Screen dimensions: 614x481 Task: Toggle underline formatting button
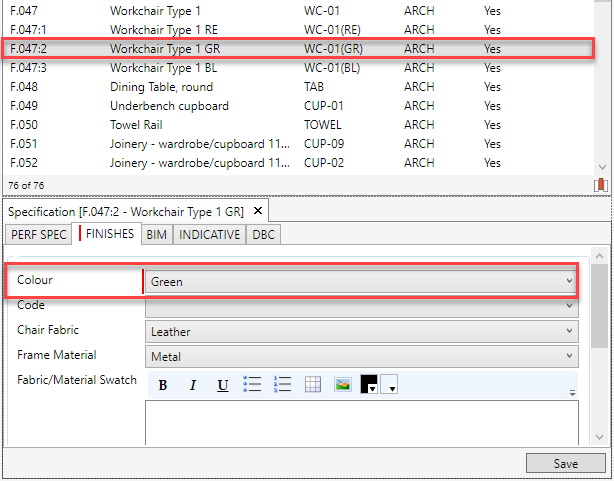click(223, 385)
